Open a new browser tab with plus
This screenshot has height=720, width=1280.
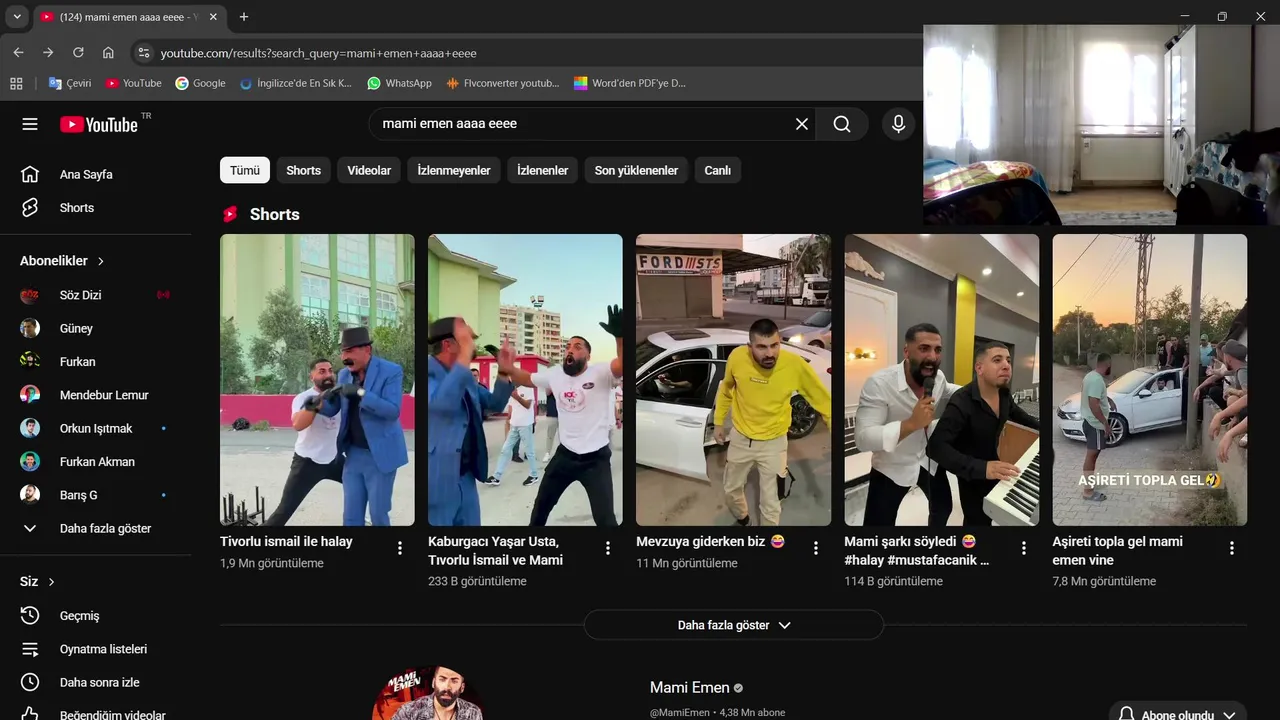tap(243, 17)
